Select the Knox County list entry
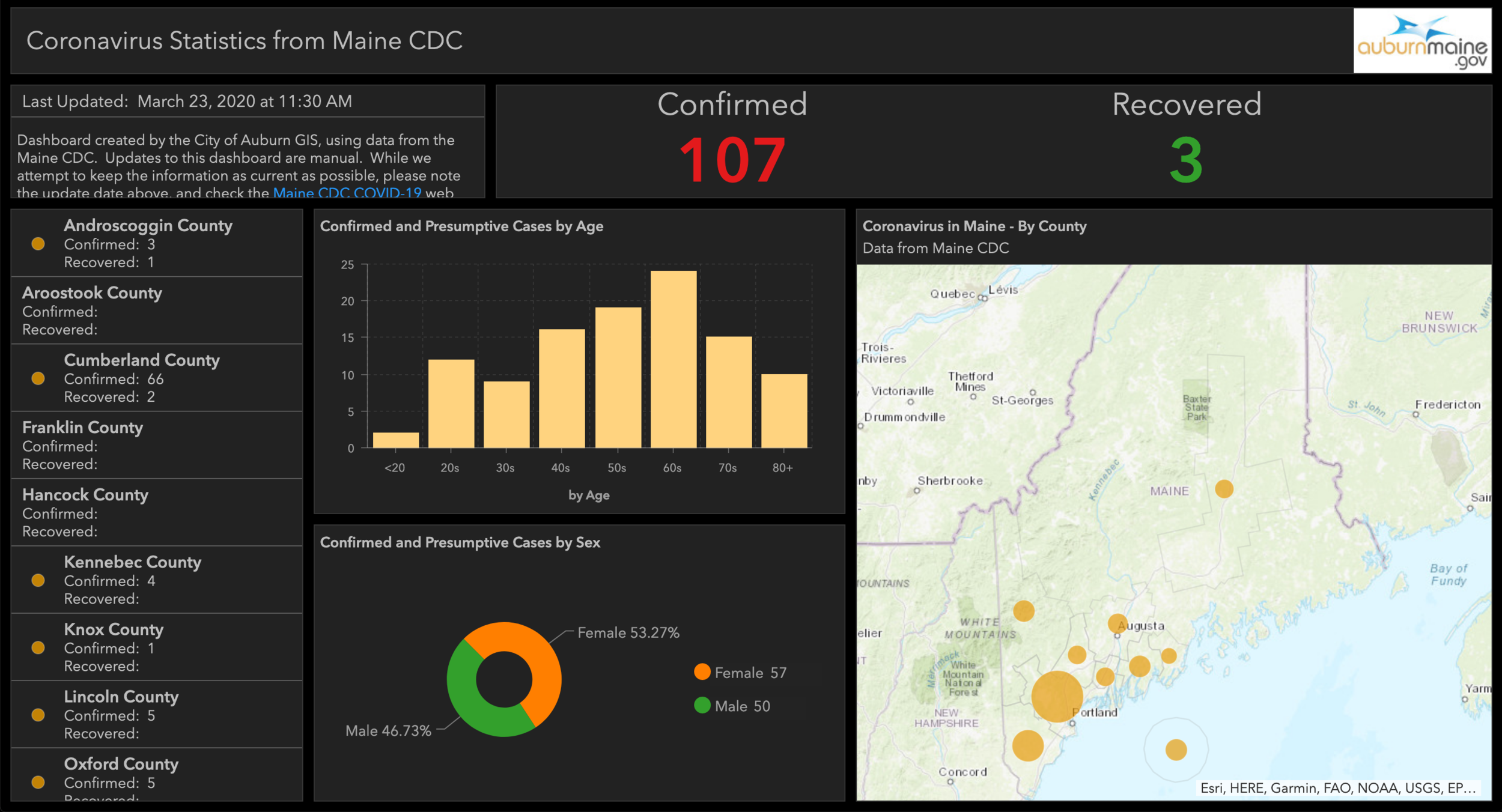The width and height of the screenshot is (1502, 812). (157, 647)
